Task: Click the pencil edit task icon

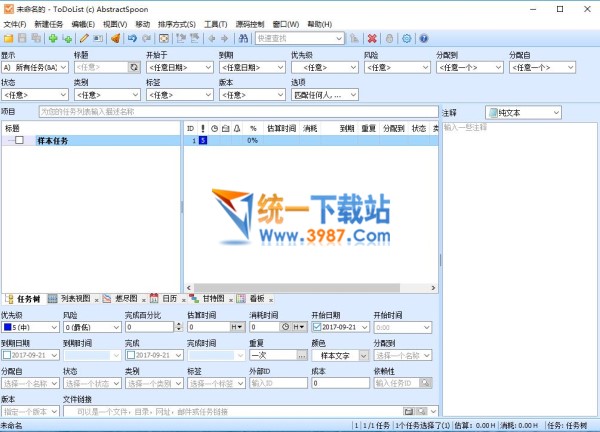Action: [84, 38]
